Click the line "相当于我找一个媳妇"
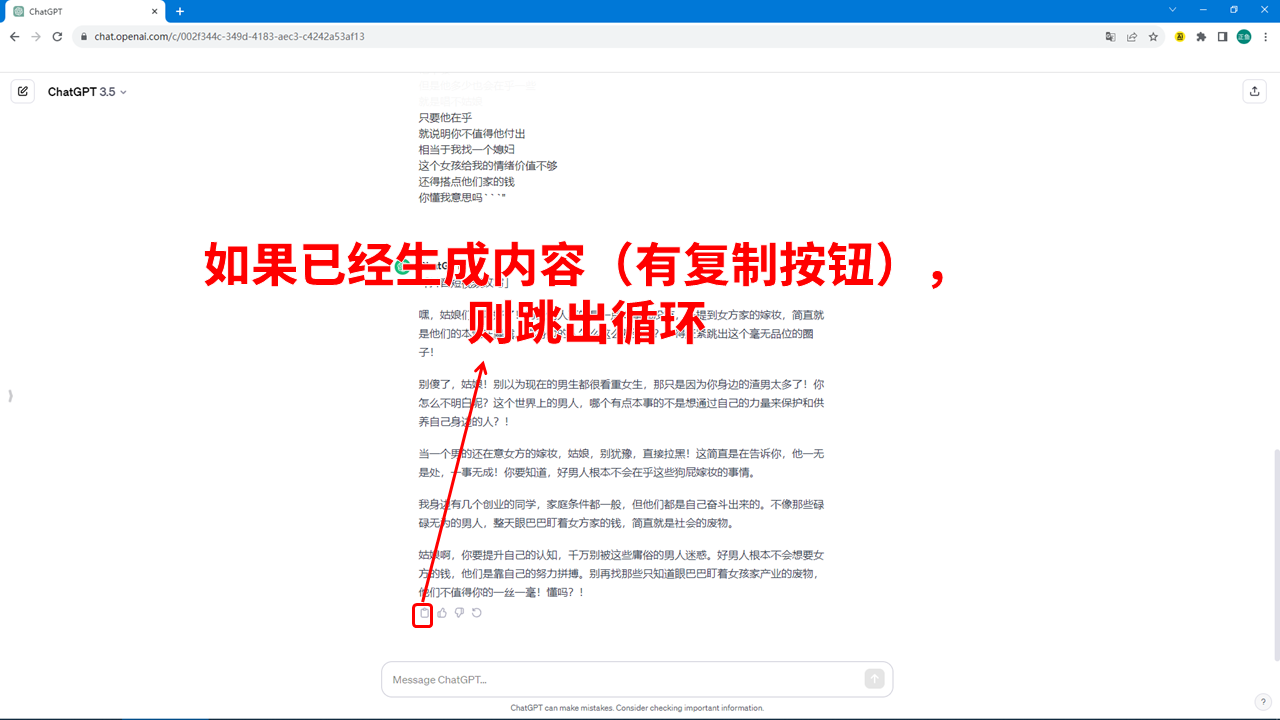 (x=466, y=150)
